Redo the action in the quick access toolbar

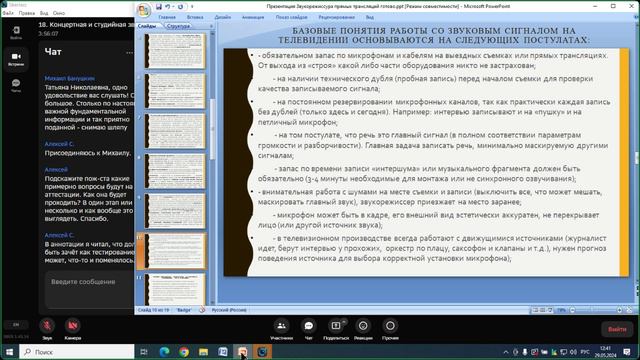pyautogui.click(x=180, y=7)
